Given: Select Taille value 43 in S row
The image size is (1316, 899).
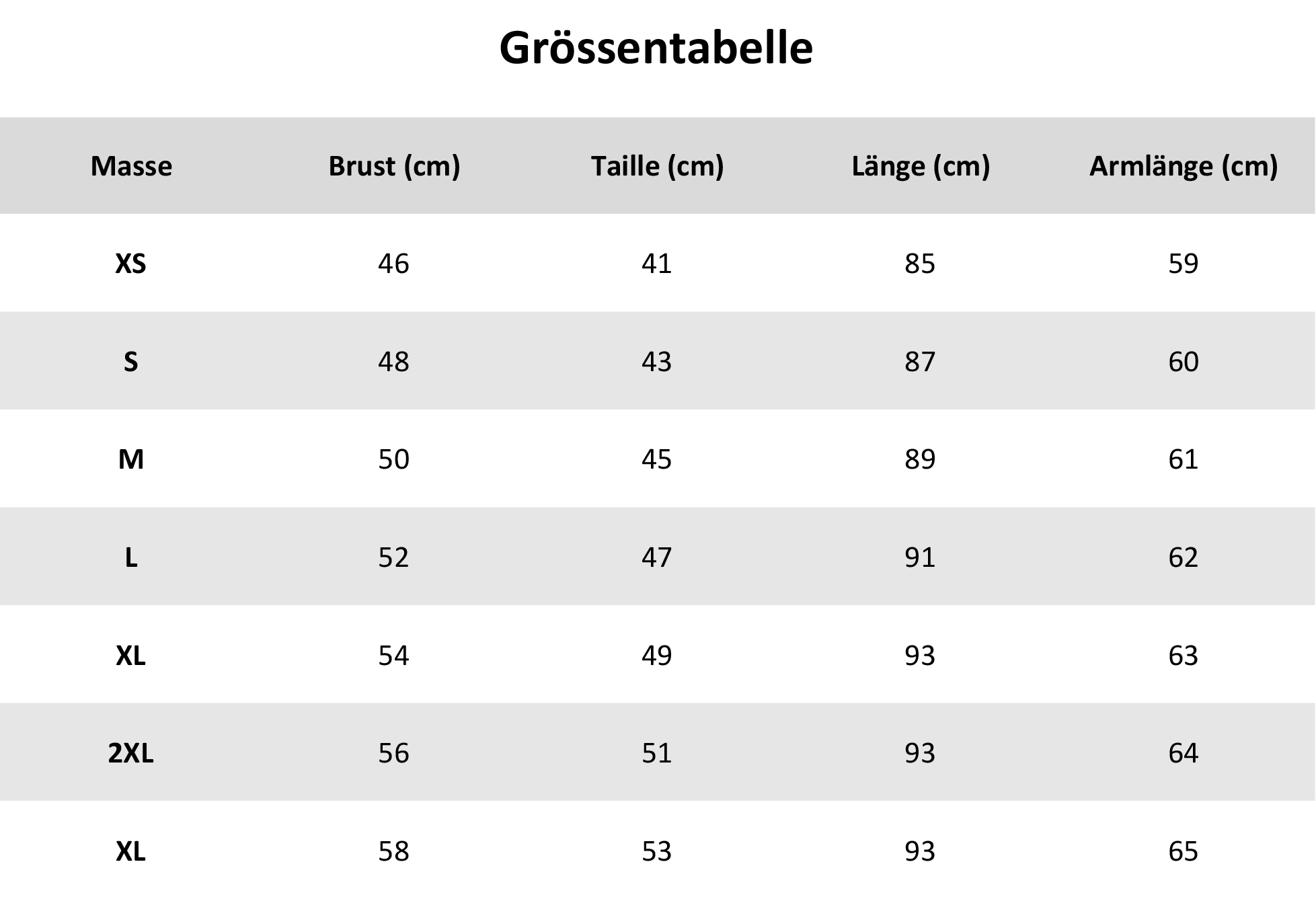Looking at the screenshot, I should tap(656, 362).
